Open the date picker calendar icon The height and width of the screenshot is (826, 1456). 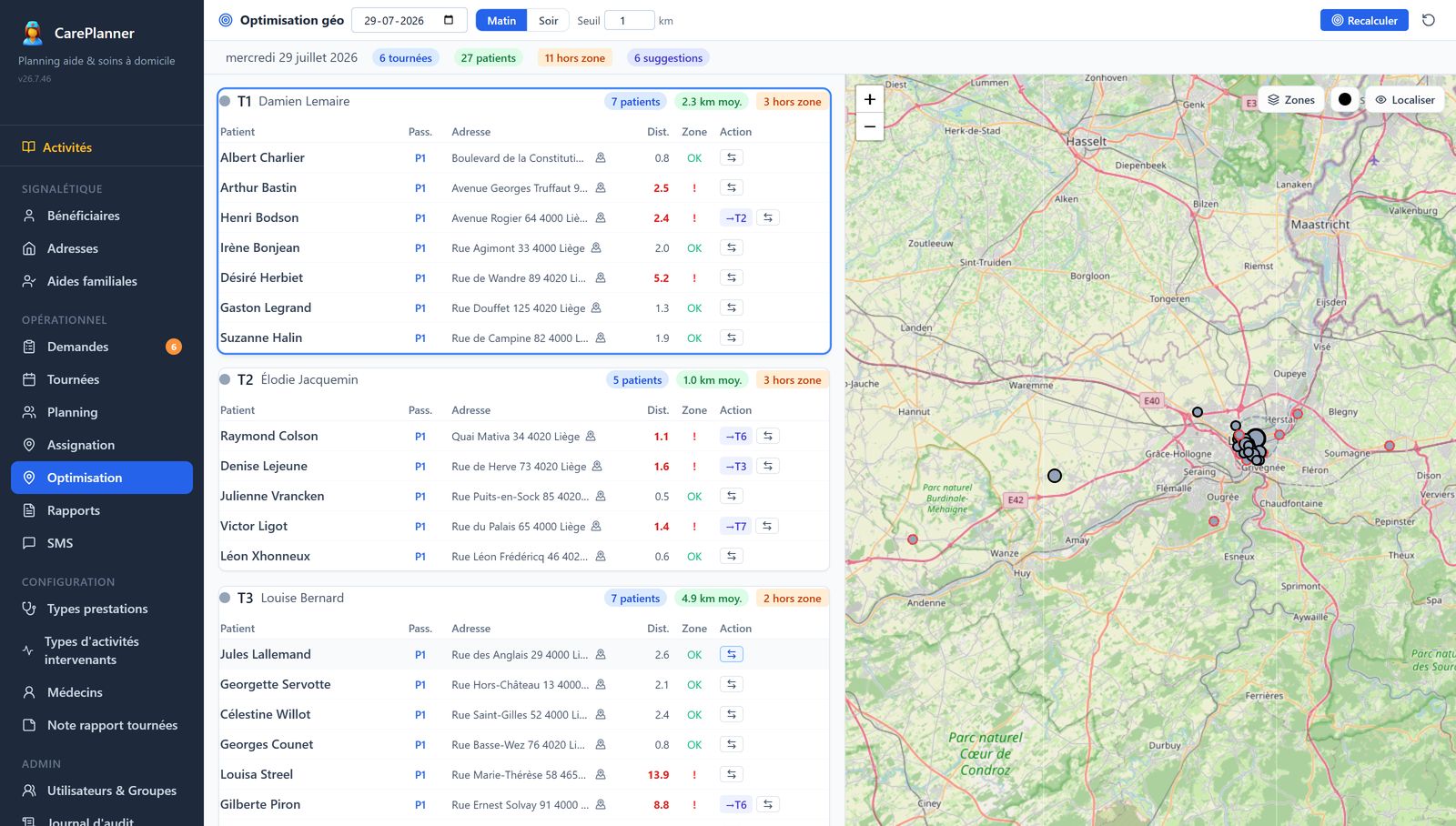coord(449,20)
